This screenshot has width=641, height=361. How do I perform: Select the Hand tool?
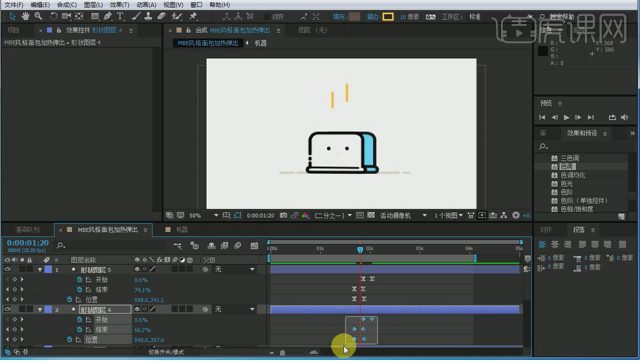tap(25, 16)
